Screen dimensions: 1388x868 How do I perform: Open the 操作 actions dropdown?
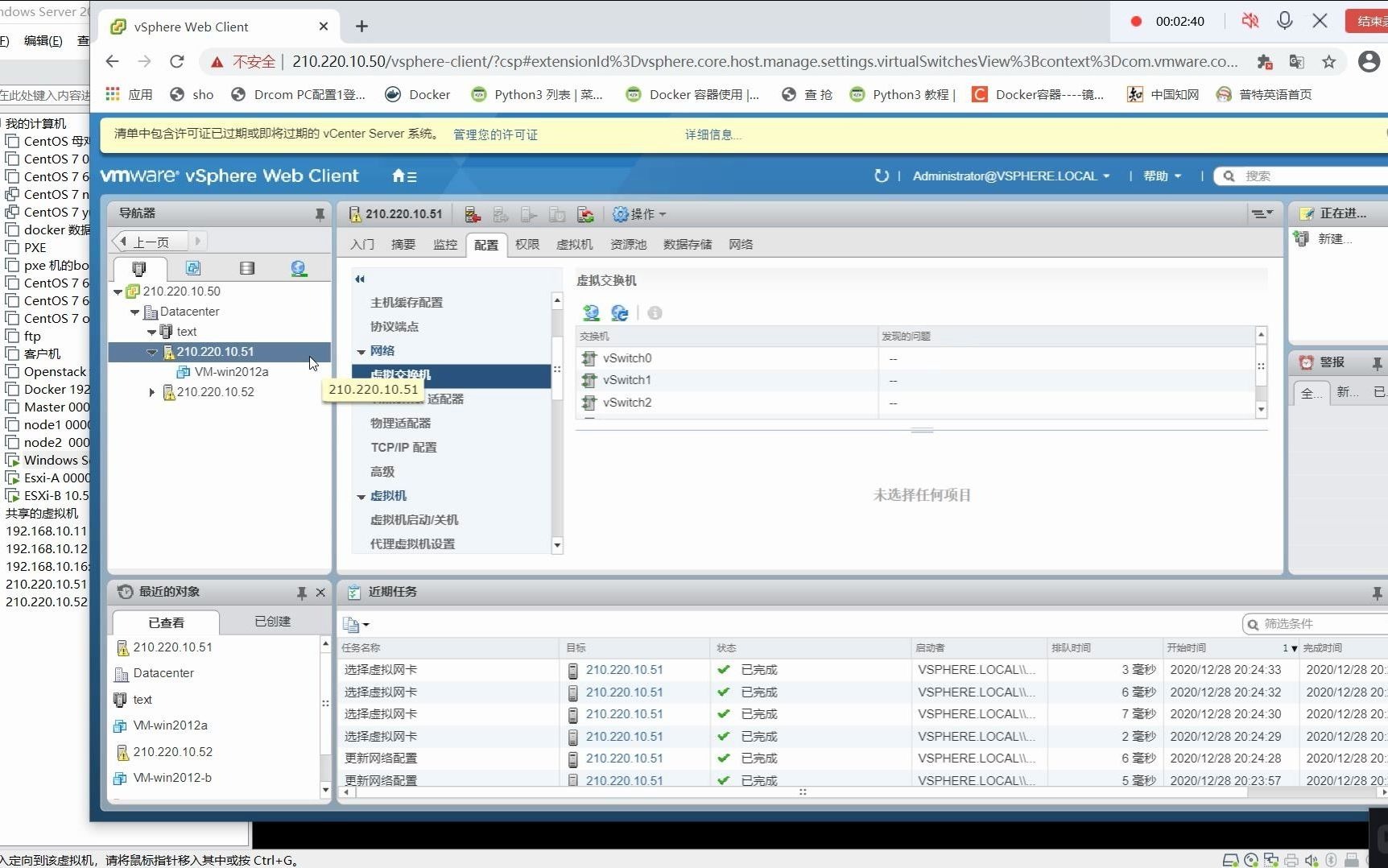(x=640, y=214)
